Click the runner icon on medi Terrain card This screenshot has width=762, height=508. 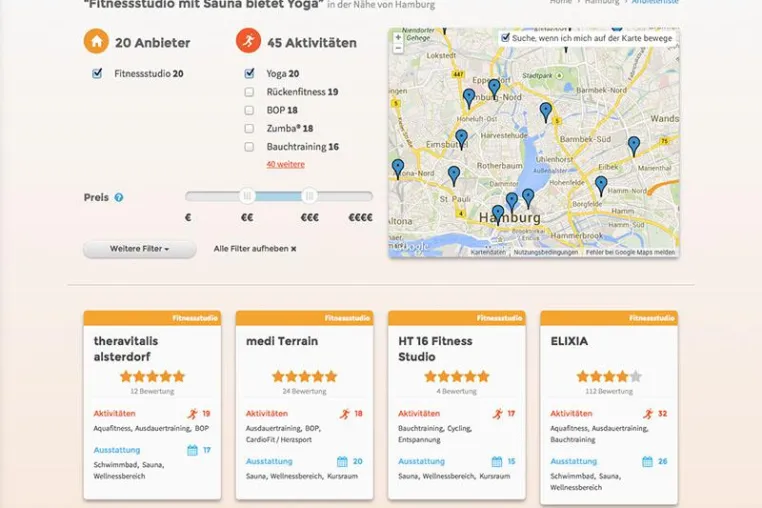pyautogui.click(x=345, y=414)
